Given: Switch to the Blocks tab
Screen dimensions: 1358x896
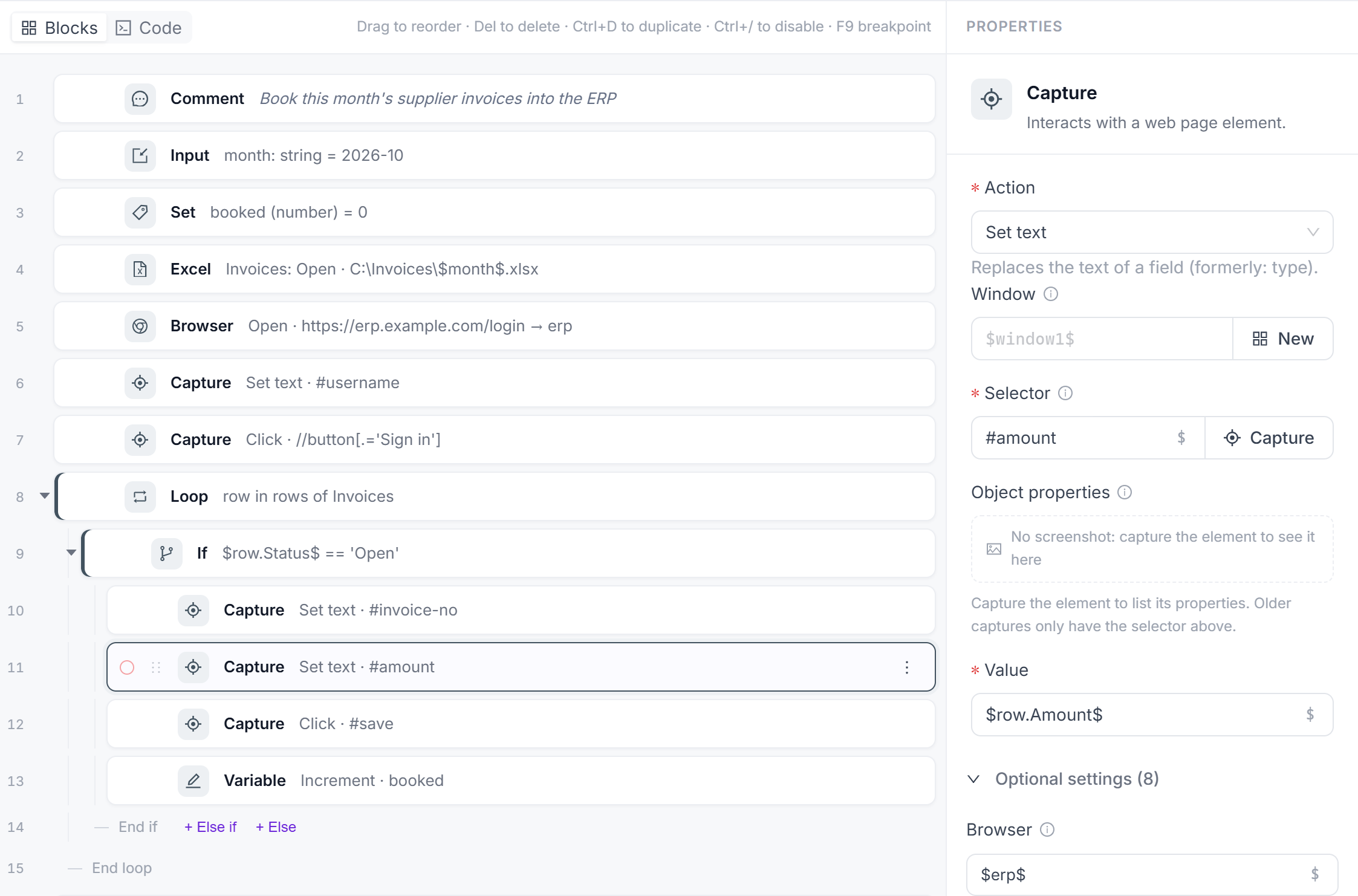Looking at the screenshot, I should pos(59,27).
